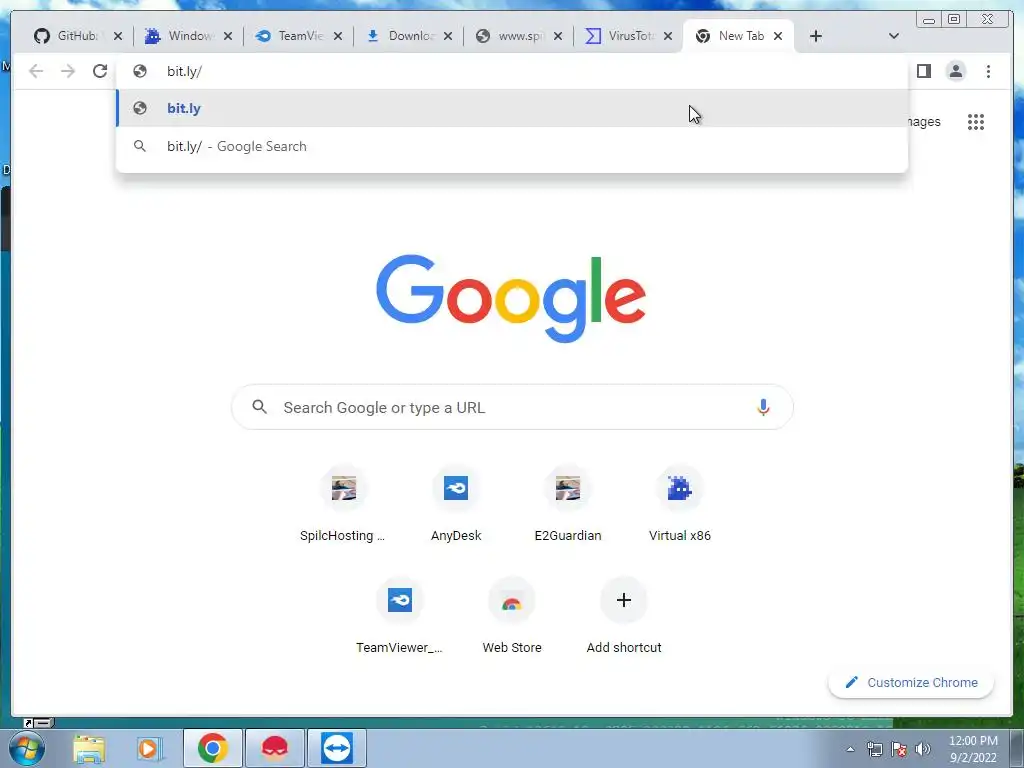Select 'bit.ly/ - Google Search' suggestion
The image size is (1024, 768).
pos(512,146)
